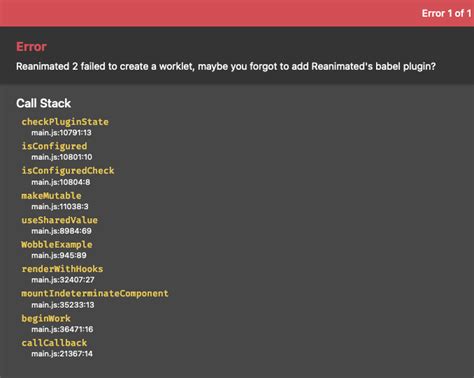The width and height of the screenshot is (474, 378).
Task: Select the isConfiguredCheck stack frame
Action: tap(68, 171)
